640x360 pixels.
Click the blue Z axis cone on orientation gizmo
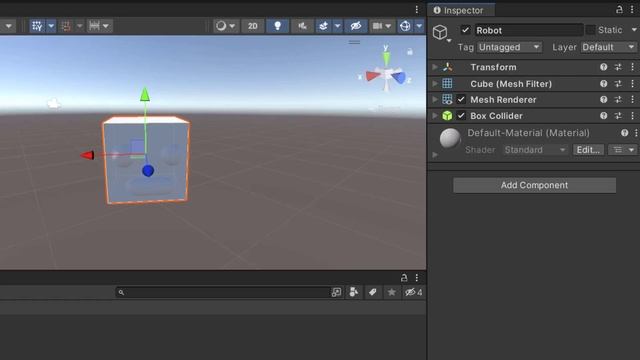point(399,78)
